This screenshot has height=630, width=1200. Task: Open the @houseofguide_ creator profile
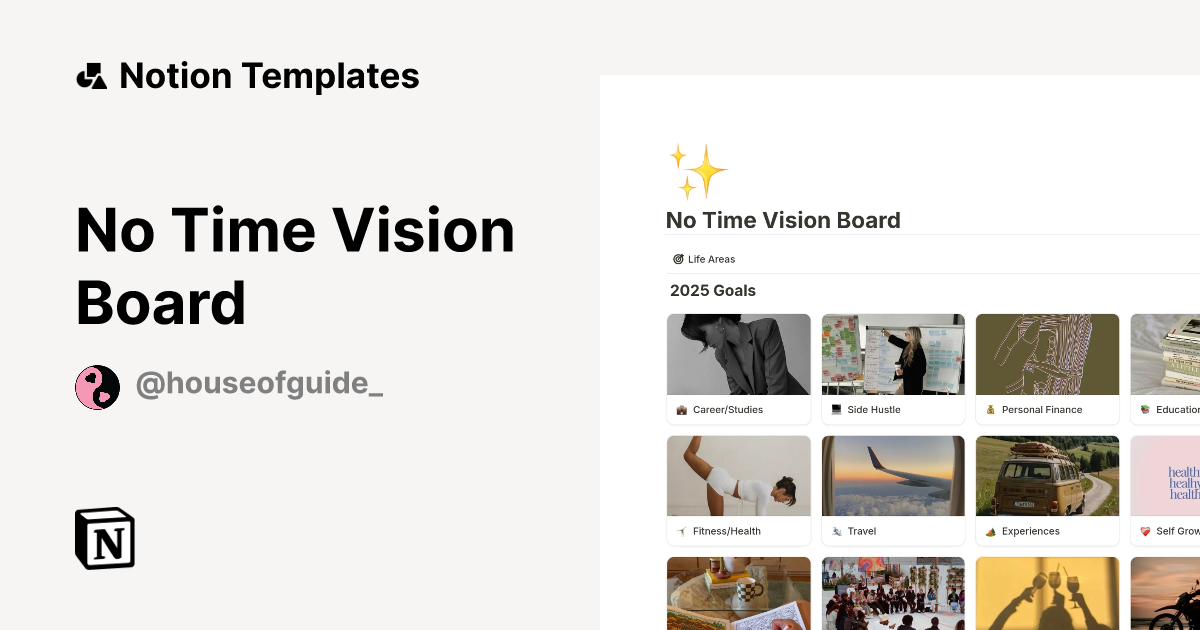coord(260,383)
